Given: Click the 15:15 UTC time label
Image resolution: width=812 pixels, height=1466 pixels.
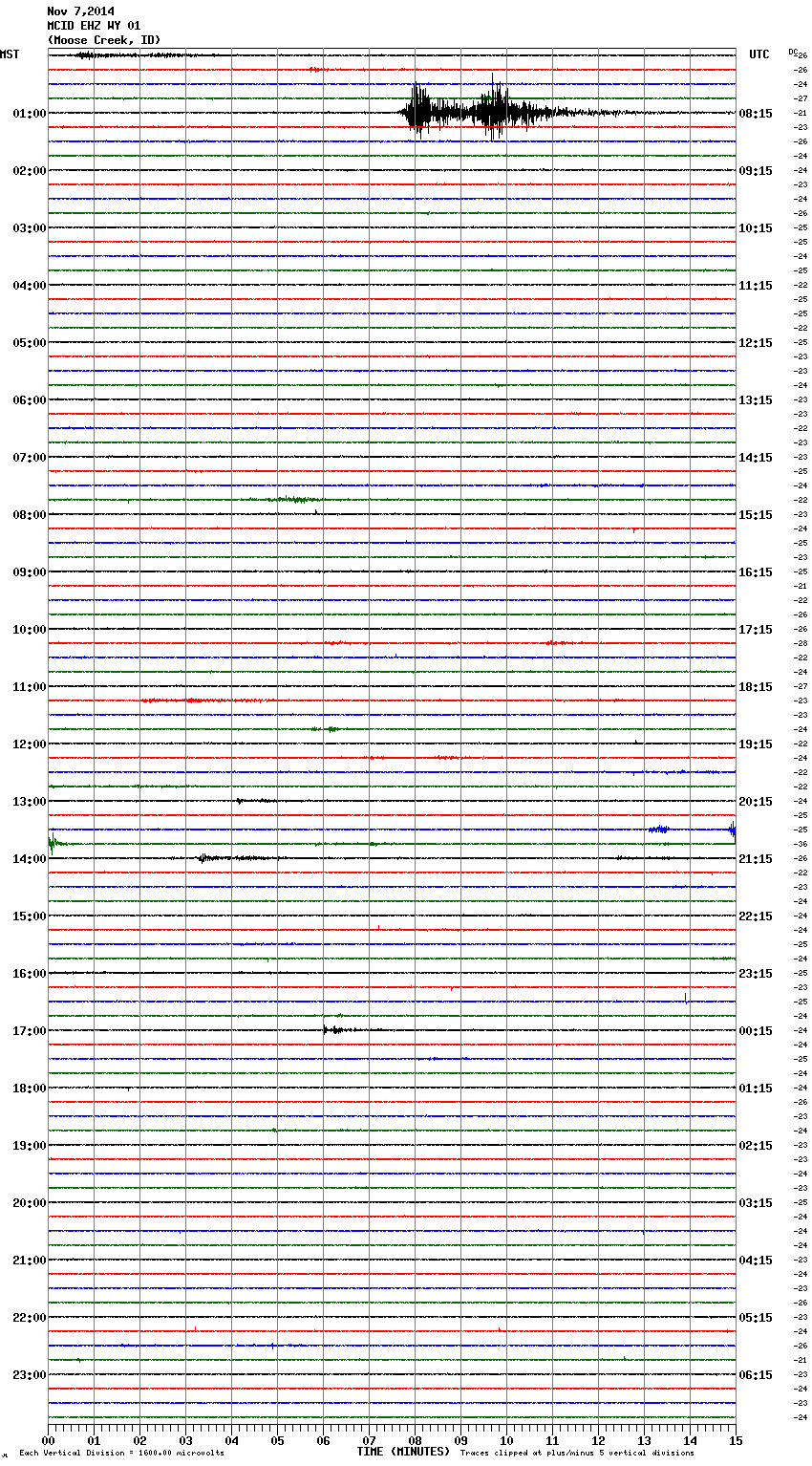Looking at the screenshot, I should [756, 515].
